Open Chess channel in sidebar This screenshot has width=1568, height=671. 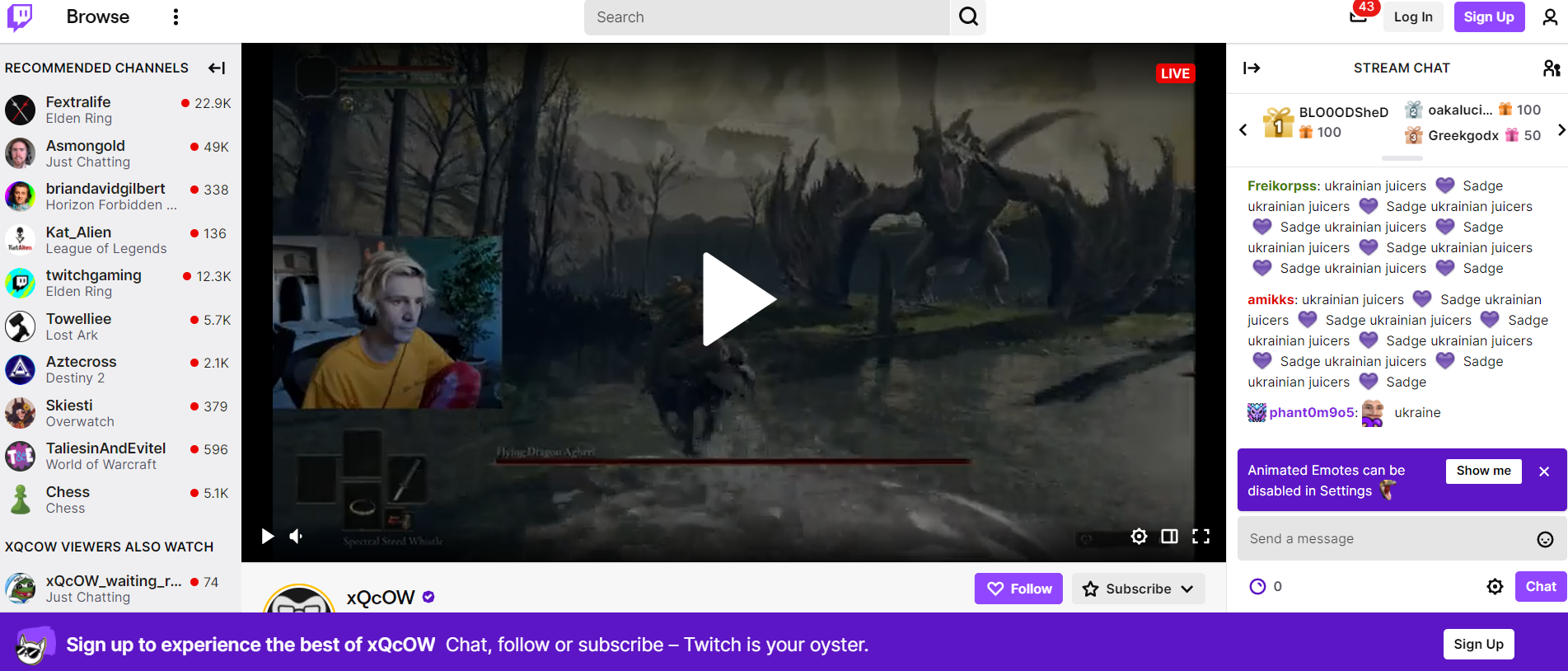[120, 500]
